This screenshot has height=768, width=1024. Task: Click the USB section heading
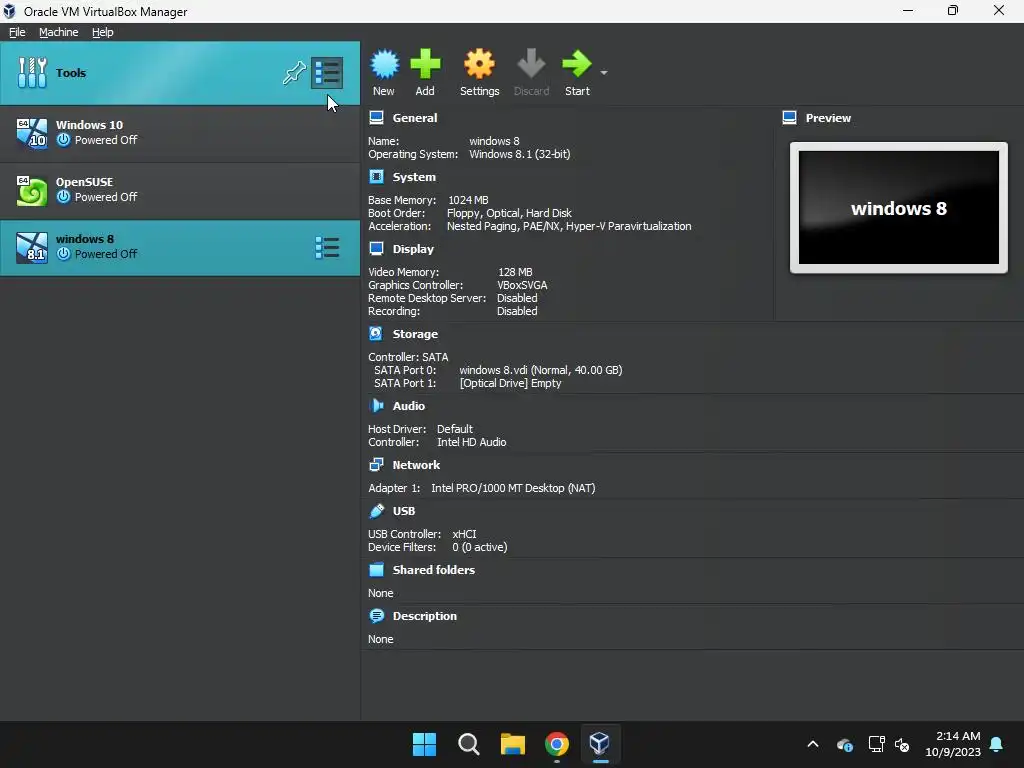[x=404, y=511]
